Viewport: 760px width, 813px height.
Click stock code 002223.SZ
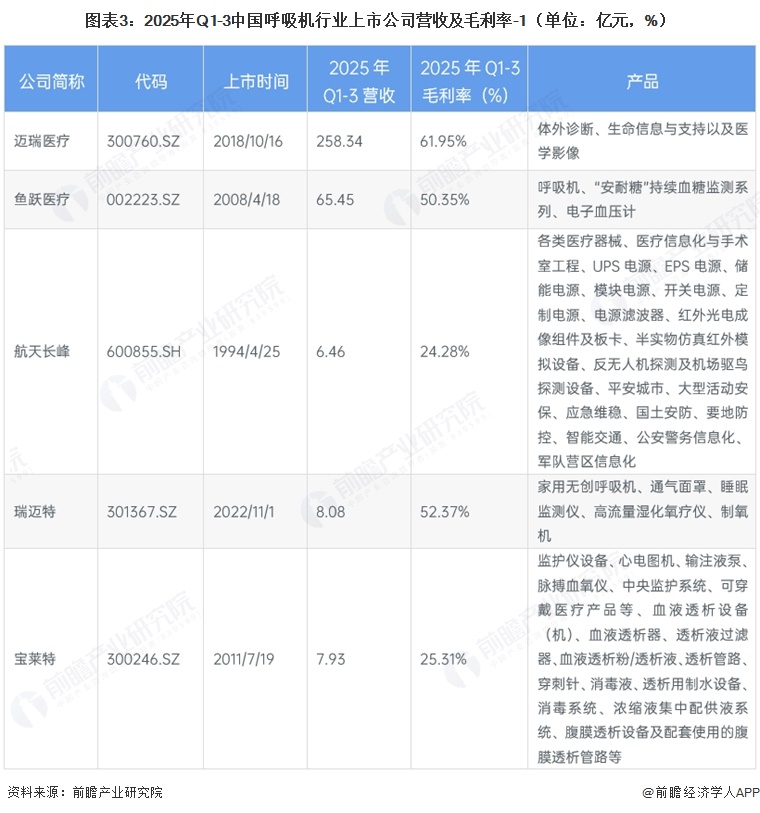point(143,199)
